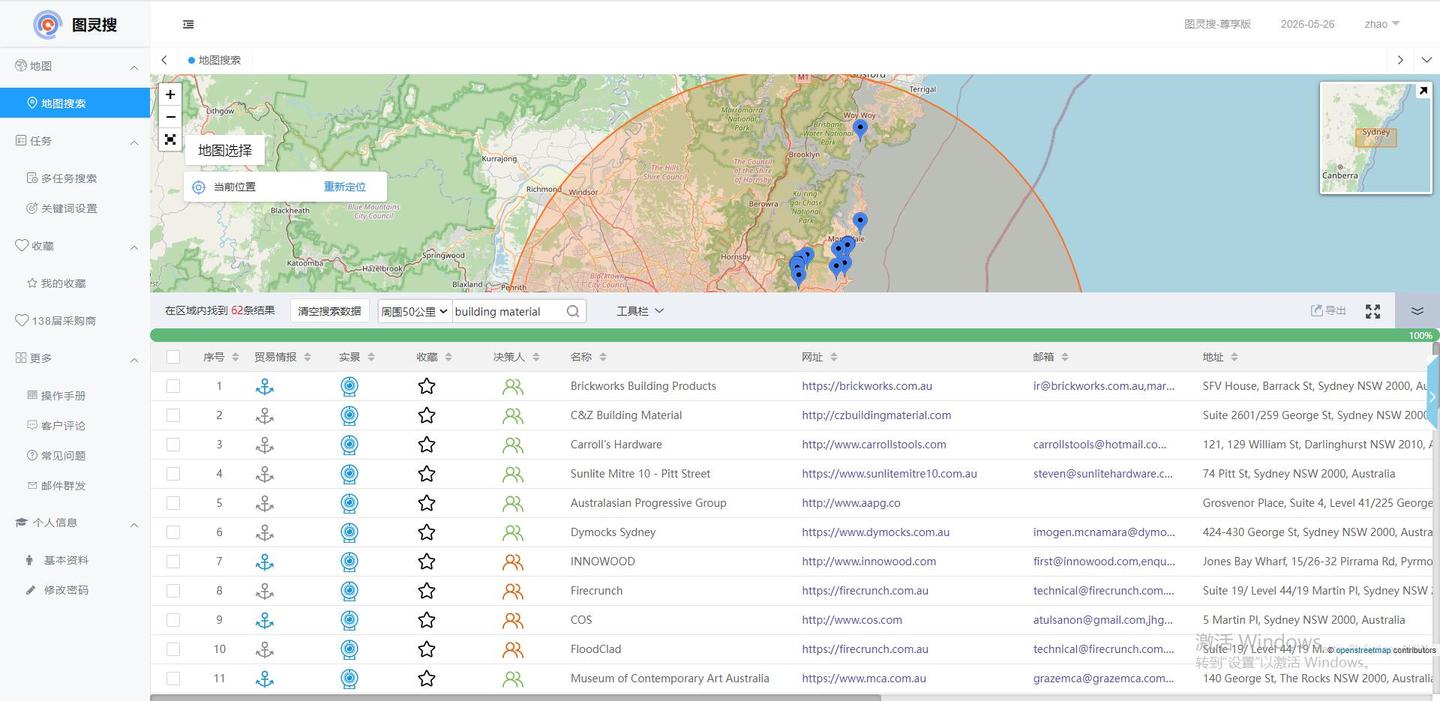The image size is (1440, 701).
Task: Expand results table to fullscreen
Action: coord(1373,311)
